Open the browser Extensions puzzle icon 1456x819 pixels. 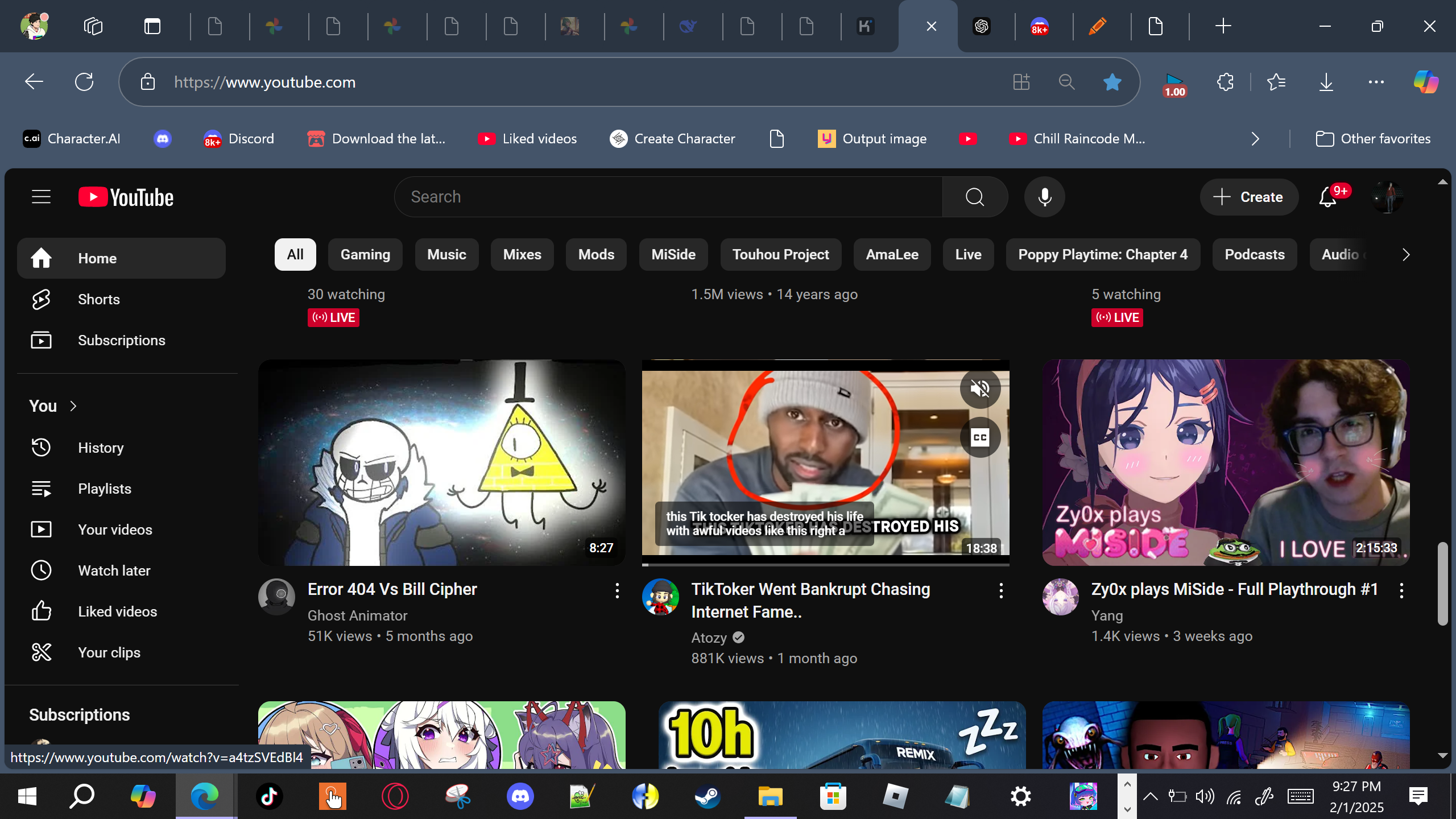1225,82
